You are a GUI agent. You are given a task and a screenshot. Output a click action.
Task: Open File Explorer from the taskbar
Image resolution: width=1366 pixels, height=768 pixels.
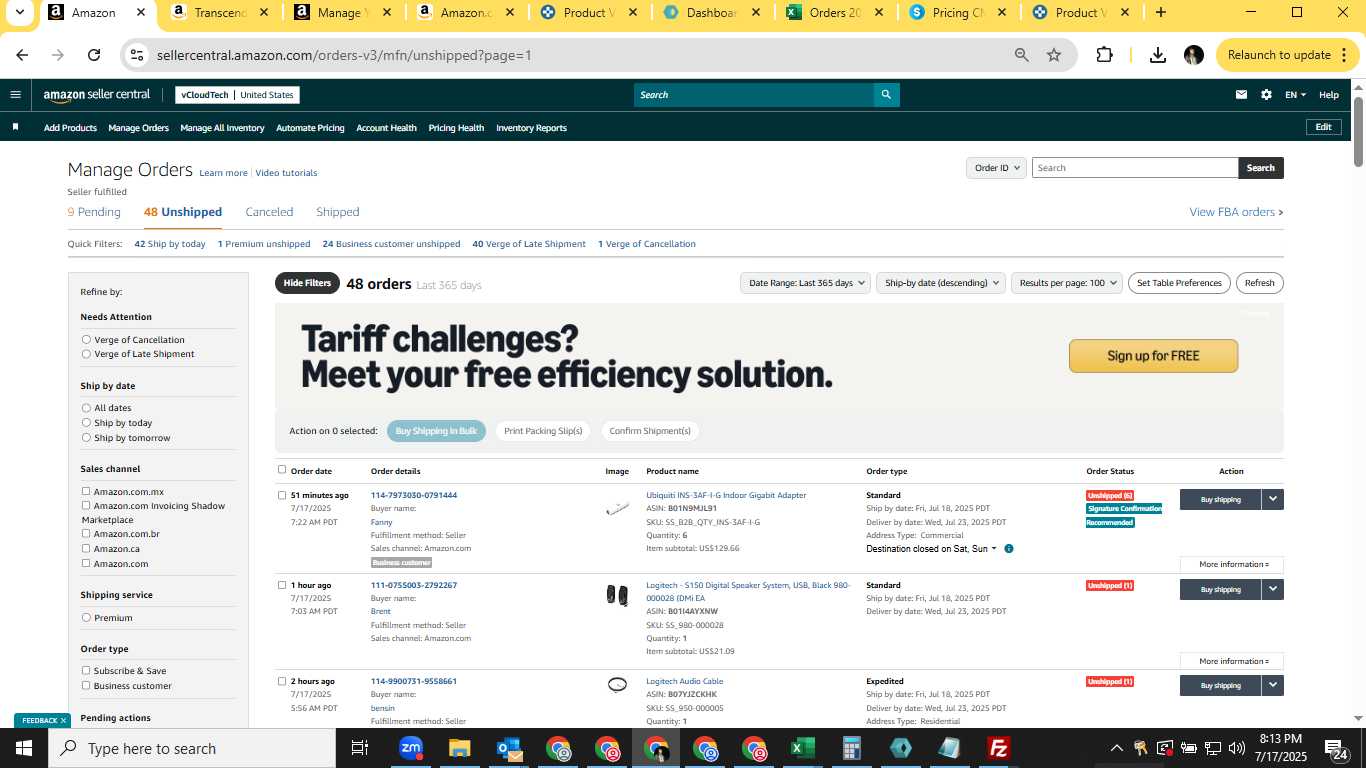(459, 748)
